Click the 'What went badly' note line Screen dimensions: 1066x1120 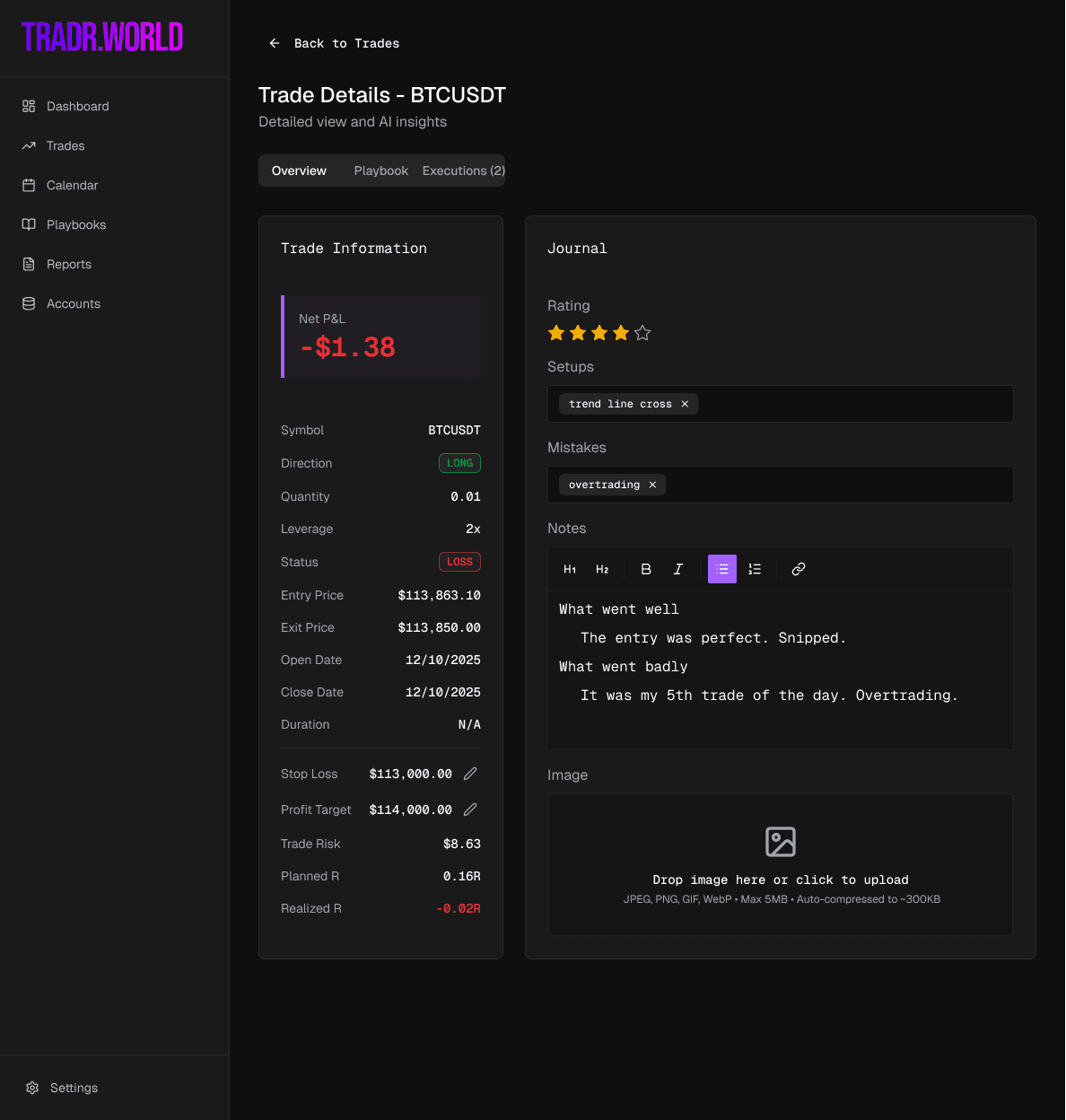[624, 667]
